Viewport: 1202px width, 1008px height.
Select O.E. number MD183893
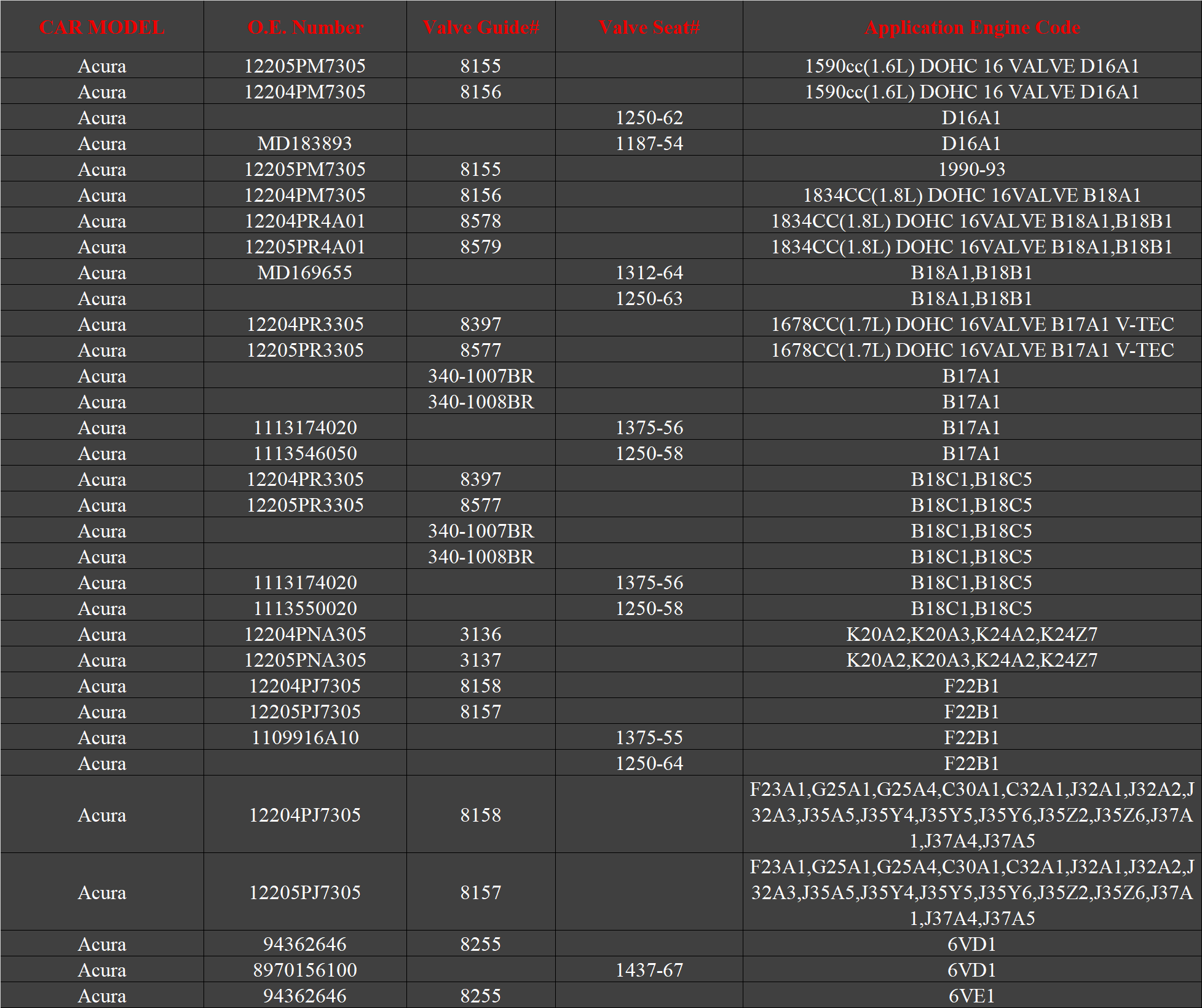(305, 143)
